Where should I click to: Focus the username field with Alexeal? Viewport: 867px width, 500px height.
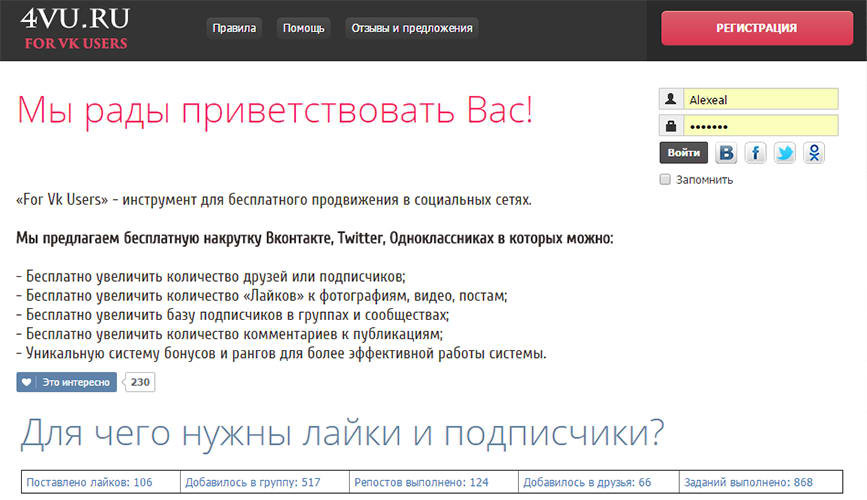tap(761, 99)
